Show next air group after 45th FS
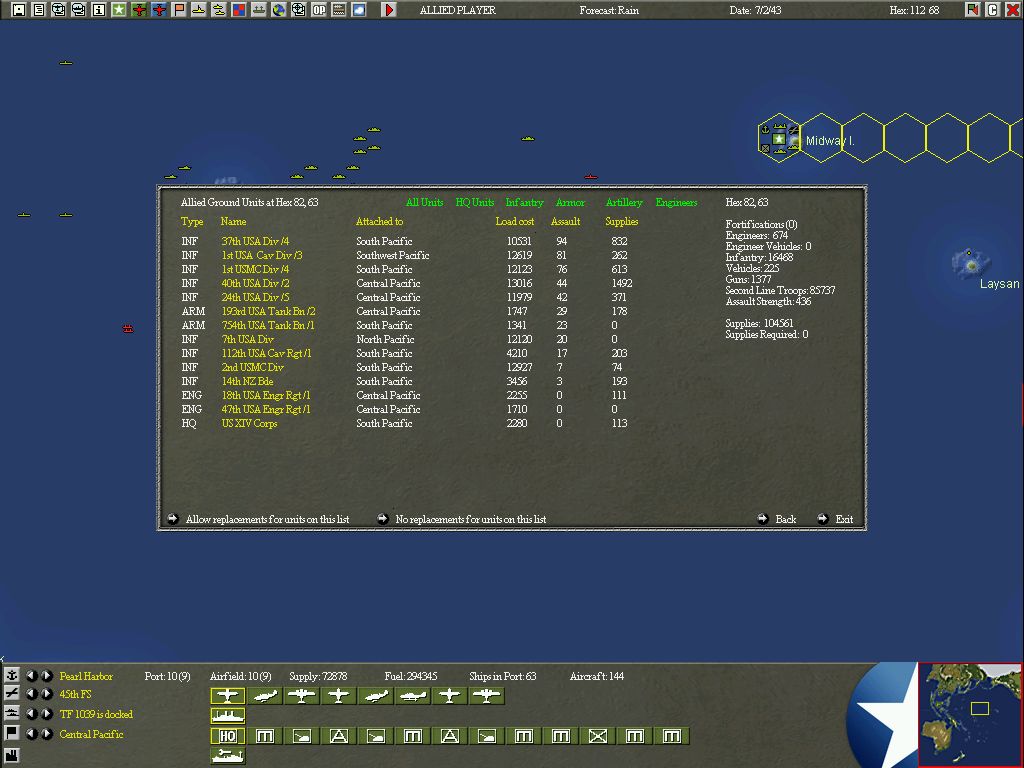Image resolution: width=1024 pixels, height=768 pixels. click(x=46, y=694)
